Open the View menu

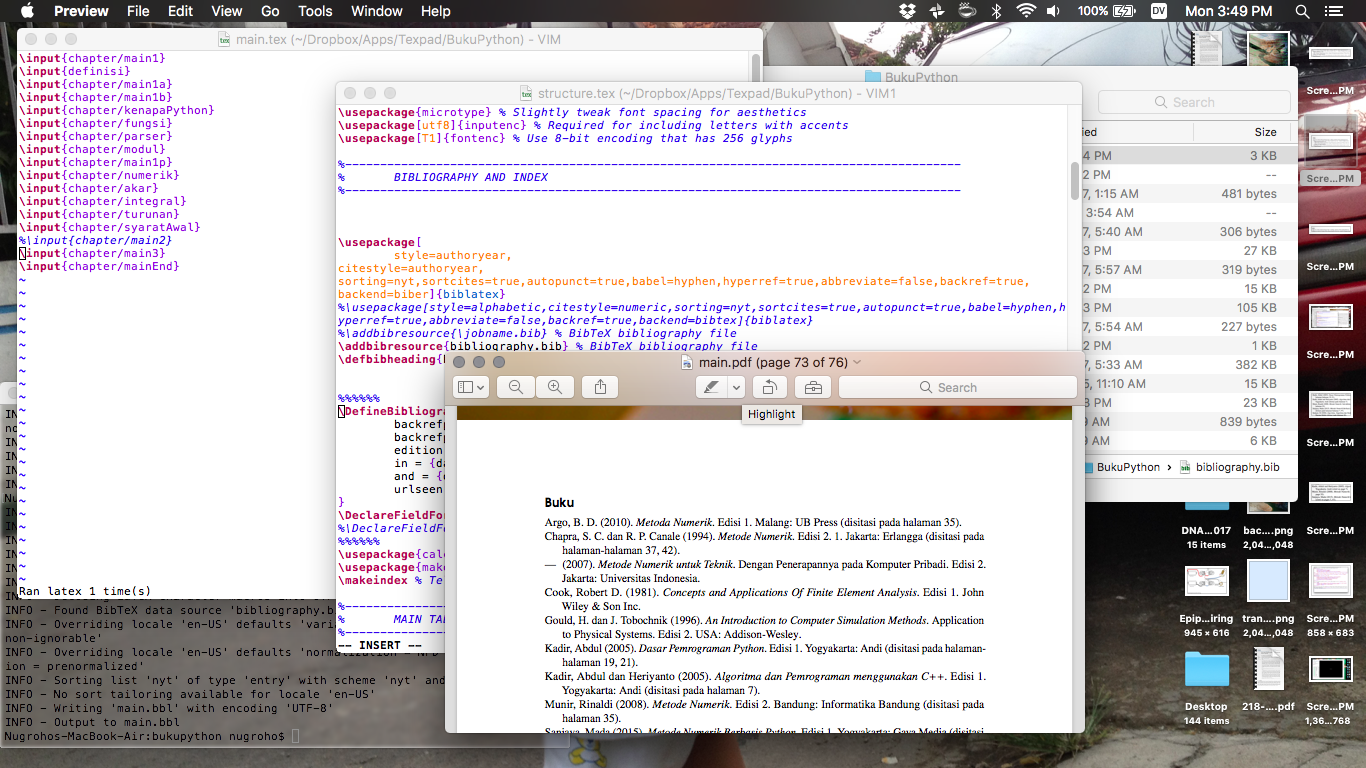pyautogui.click(x=227, y=11)
